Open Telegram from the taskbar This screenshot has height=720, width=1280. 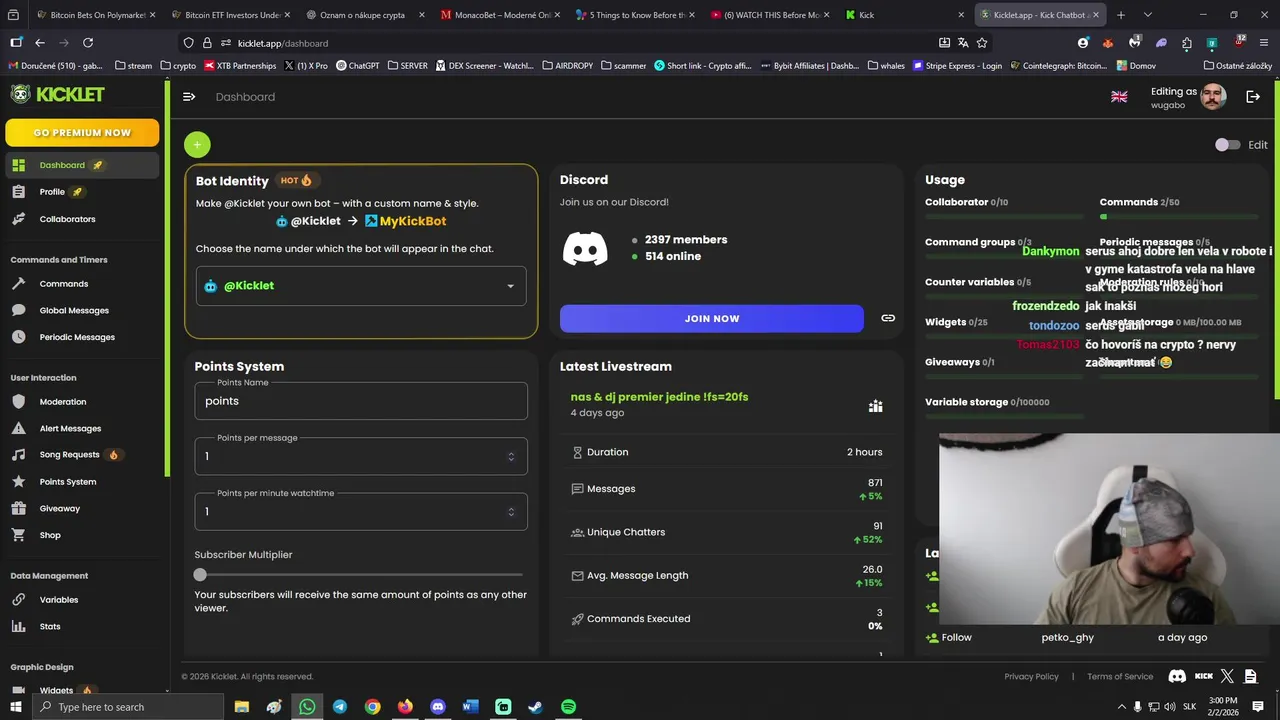tap(340, 707)
